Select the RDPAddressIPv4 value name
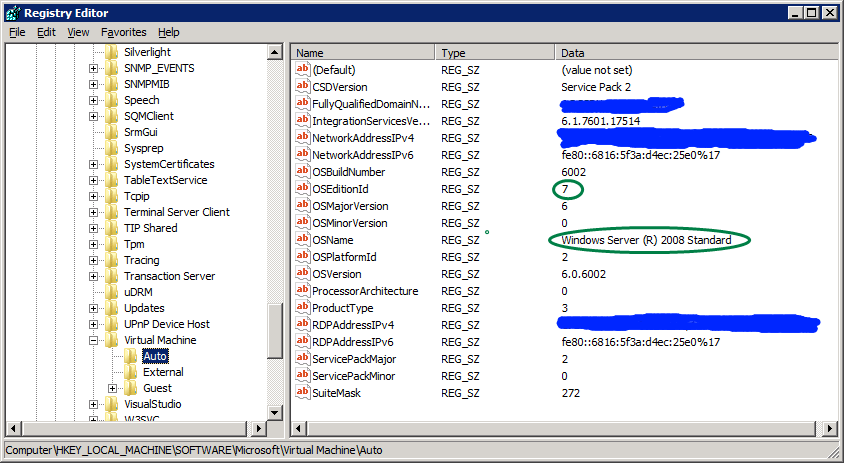The height and width of the screenshot is (463, 844). tap(353, 325)
